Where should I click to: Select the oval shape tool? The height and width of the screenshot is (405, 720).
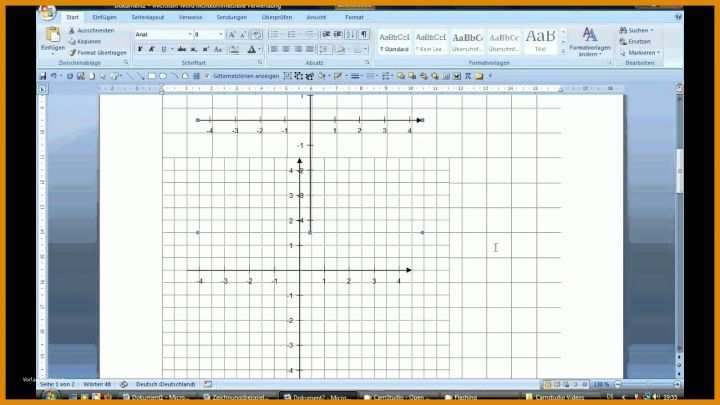pyautogui.click(x=163, y=76)
